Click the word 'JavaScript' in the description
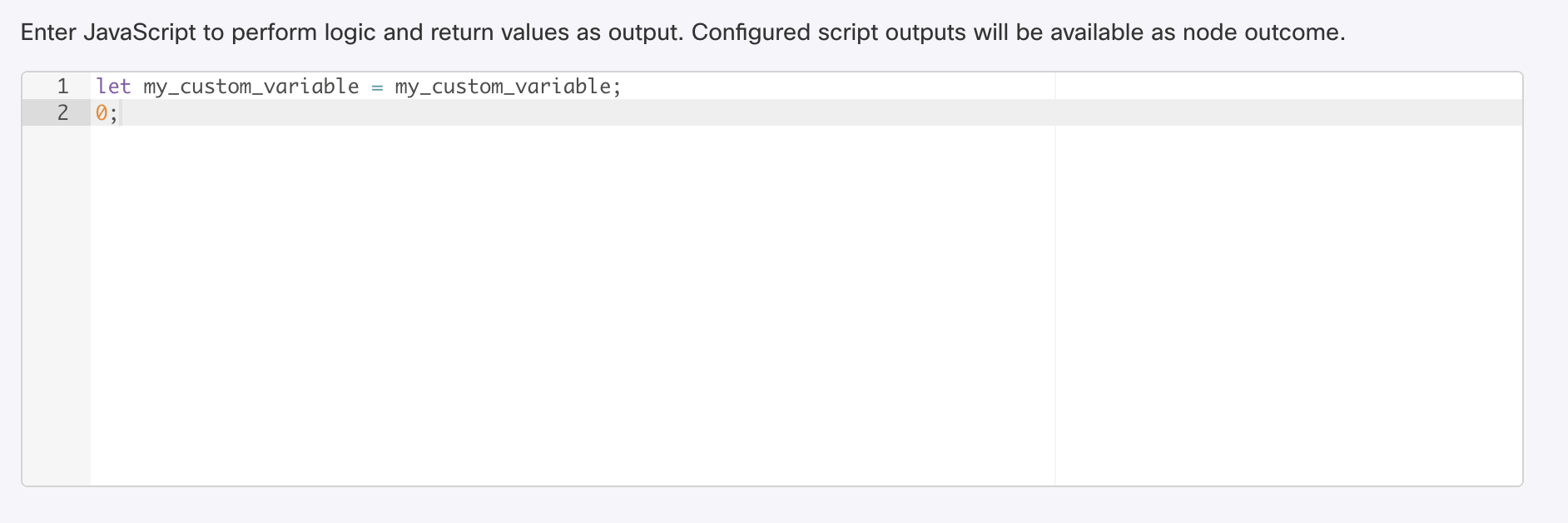 point(139,32)
